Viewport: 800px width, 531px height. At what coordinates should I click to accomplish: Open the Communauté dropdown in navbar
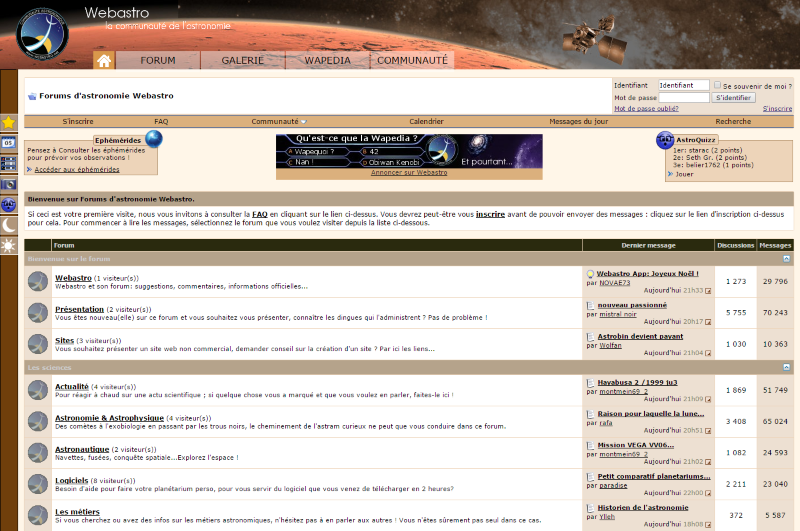point(279,121)
